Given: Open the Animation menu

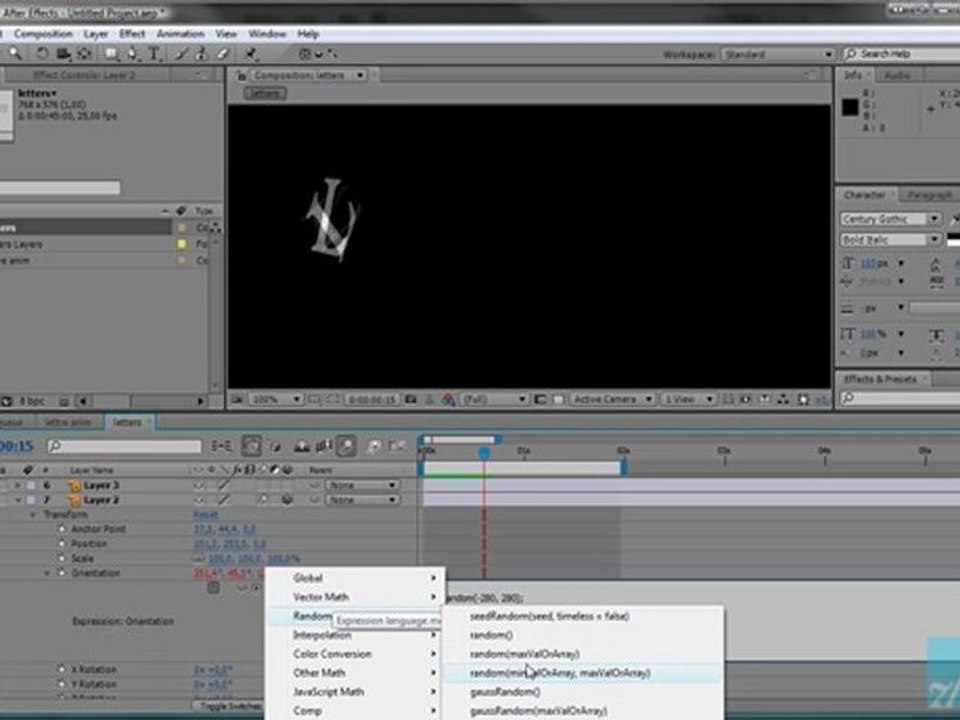Looking at the screenshot, I should [180, 34].
